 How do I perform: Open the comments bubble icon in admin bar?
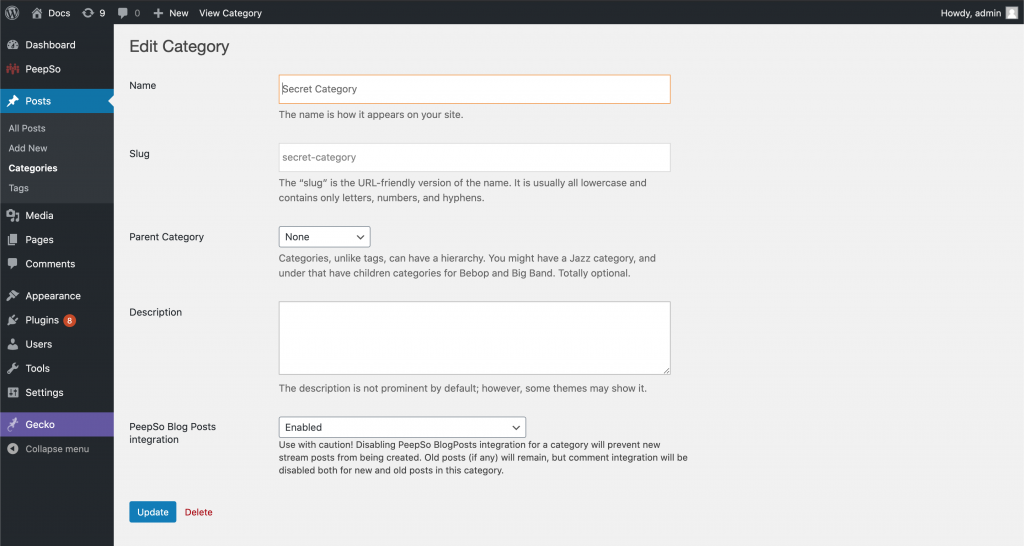coord(123,13)
